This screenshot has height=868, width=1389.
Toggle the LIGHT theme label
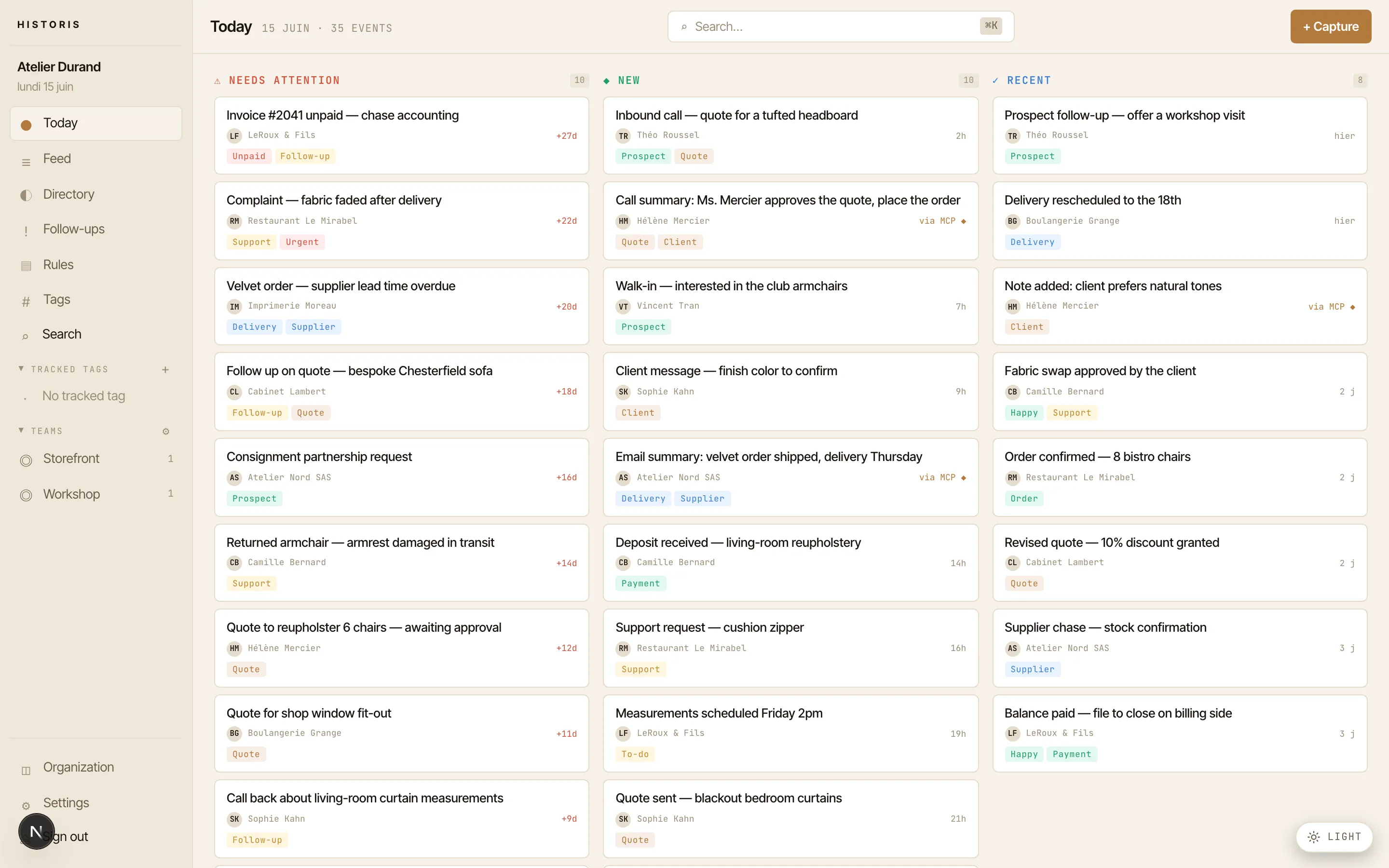1344,837
